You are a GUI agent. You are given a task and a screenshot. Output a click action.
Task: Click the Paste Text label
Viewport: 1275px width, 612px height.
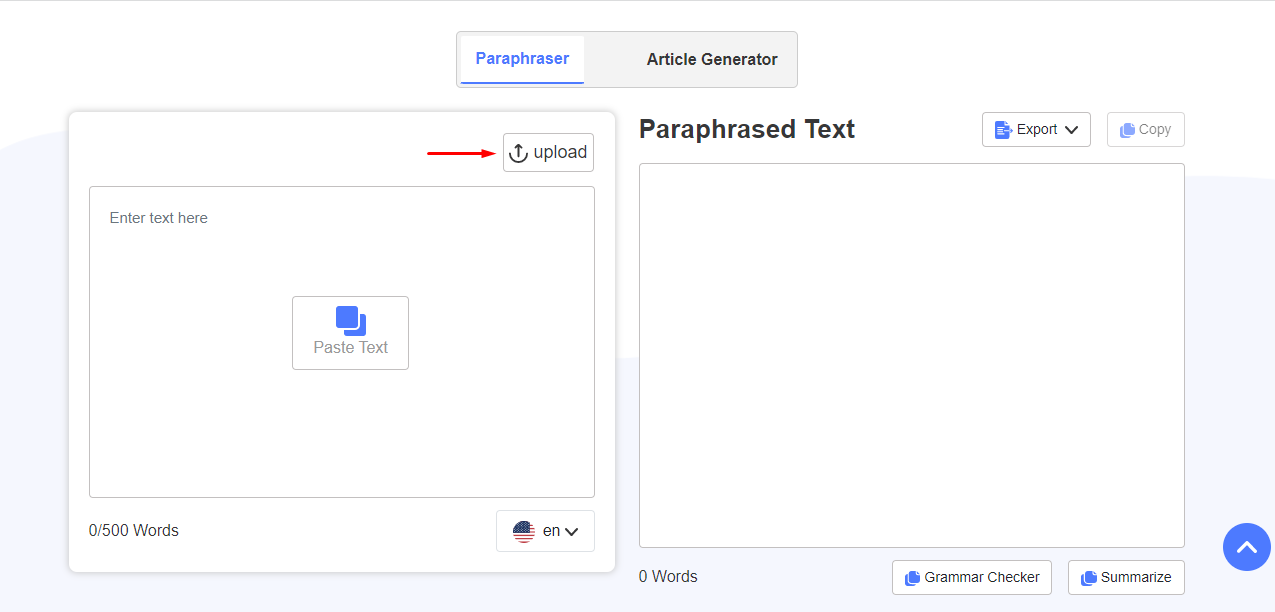coord(350,348)
